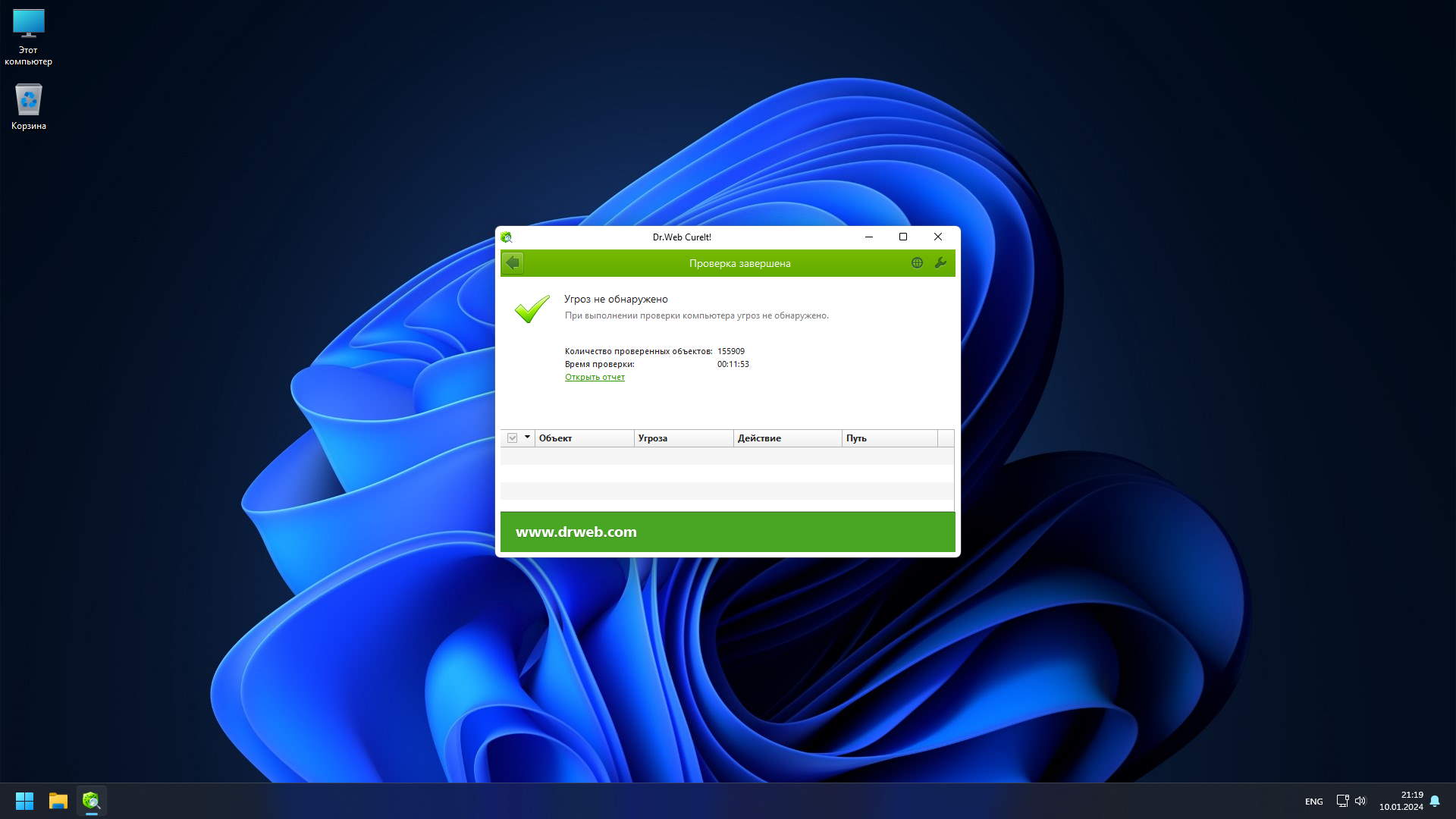Click the Dr.Web CureIt taskbar icon
Screen dimensions: 1456x819
coord(92,801)
